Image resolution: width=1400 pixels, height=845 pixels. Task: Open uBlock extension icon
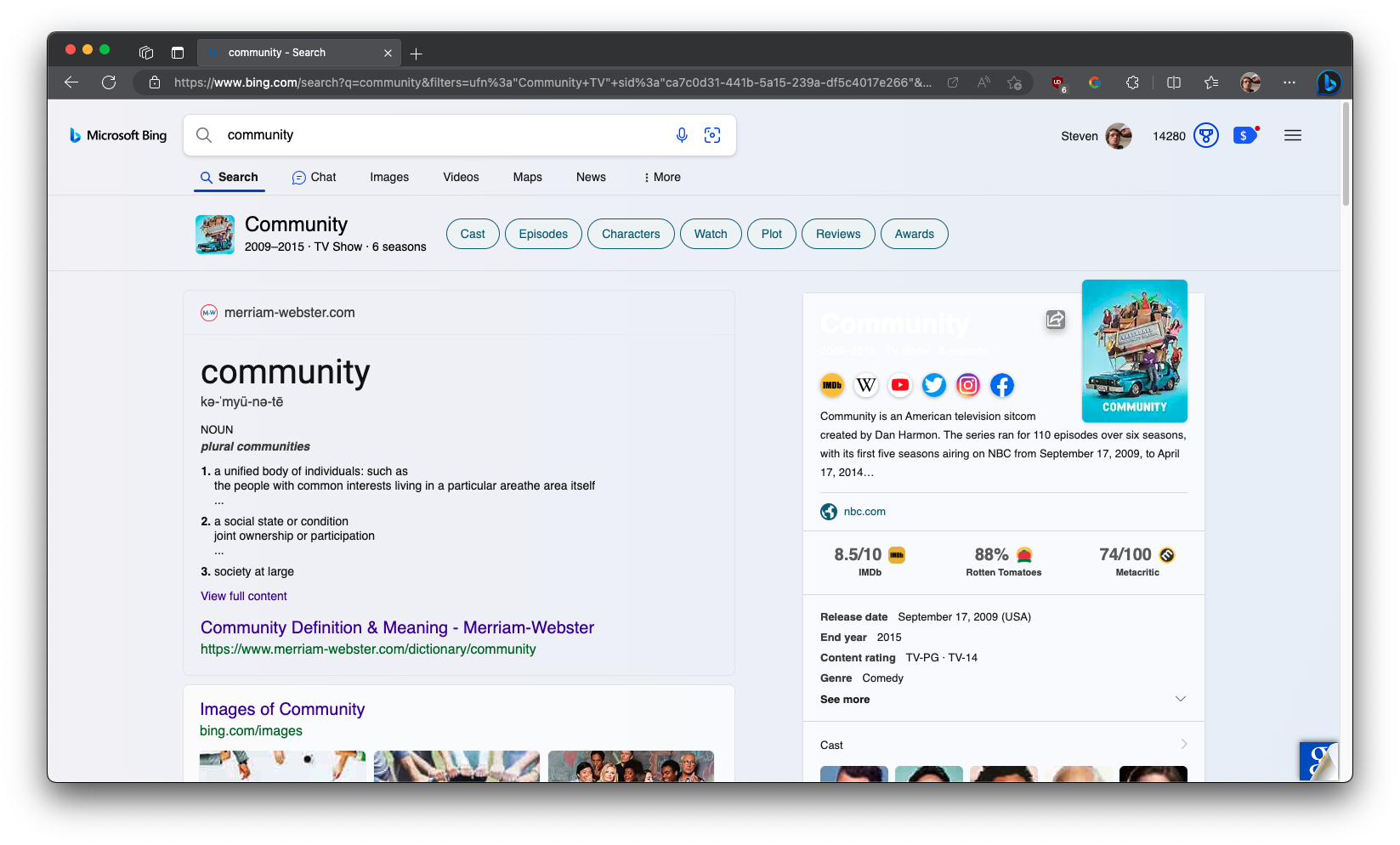pyautogui.click(x=1058, y=83)
